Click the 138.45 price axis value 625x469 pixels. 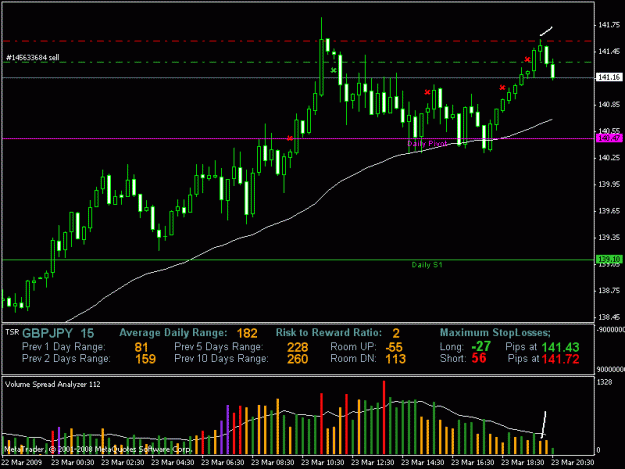click(609, 317)
